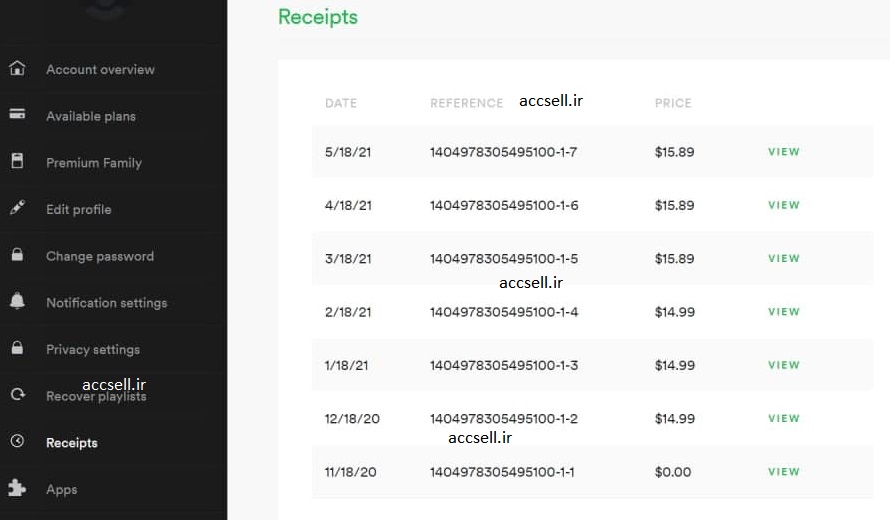890x520 pixels.
Task: Click the Premium Family device icon
Action: (17, 161)
